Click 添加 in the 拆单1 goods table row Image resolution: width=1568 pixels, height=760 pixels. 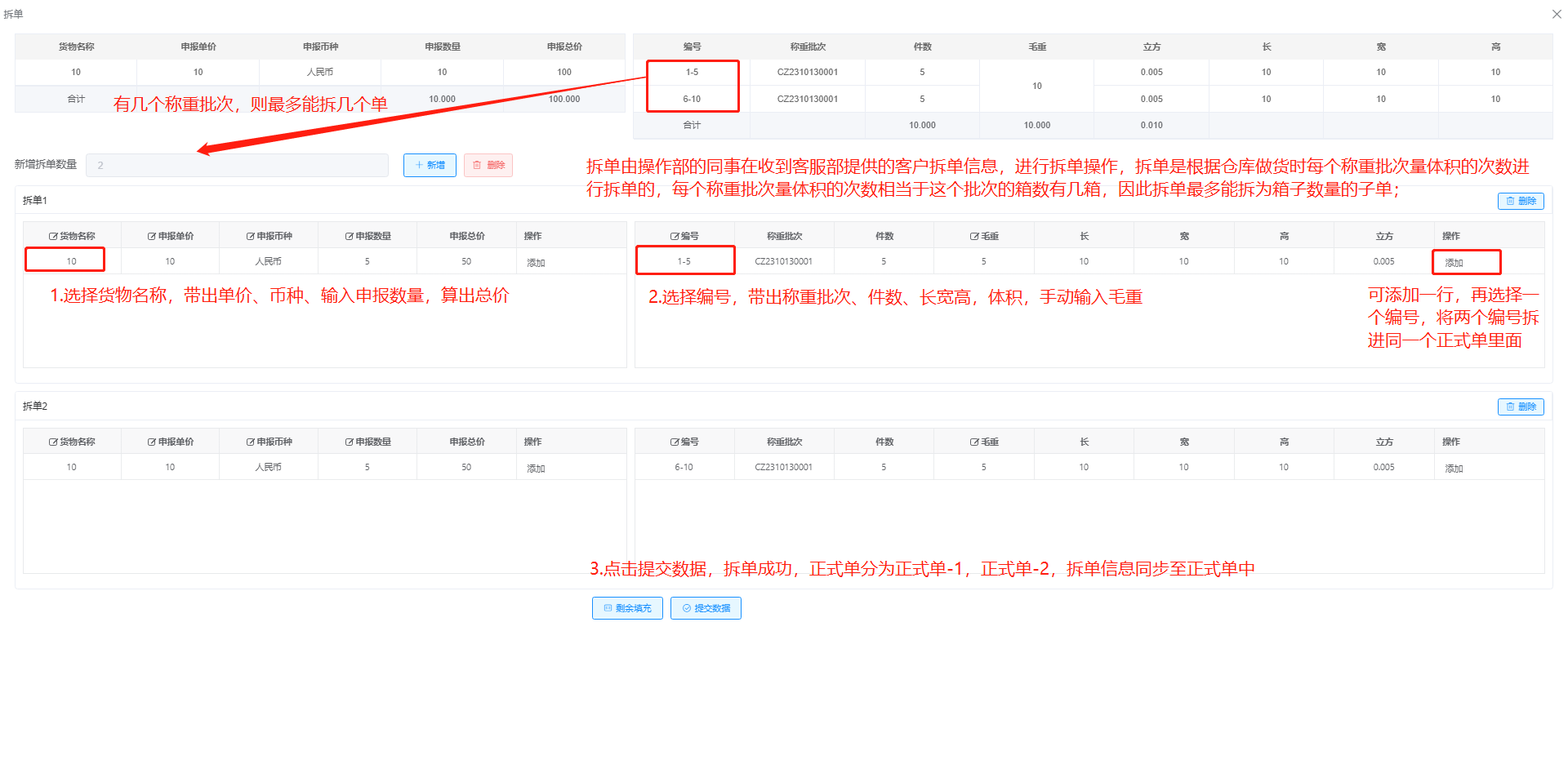536,263
